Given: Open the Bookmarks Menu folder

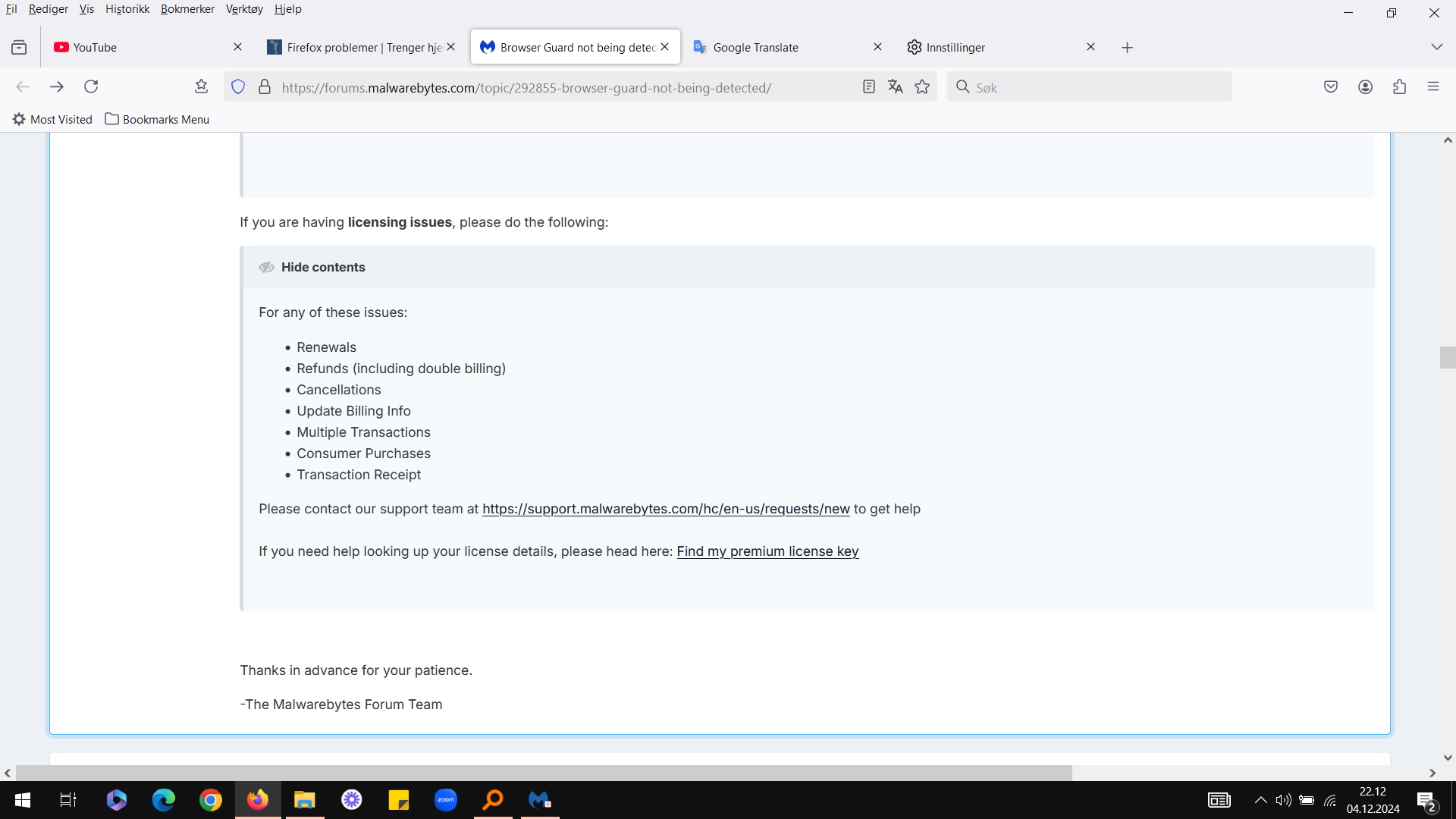Looking at the screenshot, I should point(157,119).
